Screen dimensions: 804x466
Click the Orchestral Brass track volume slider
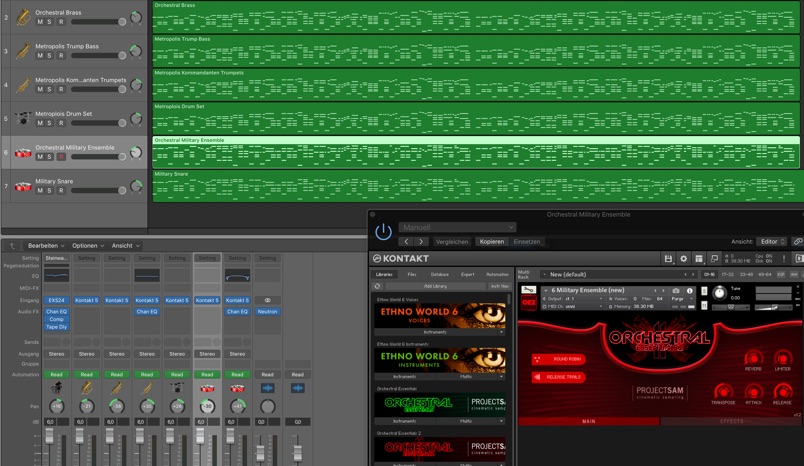click(99, 22)
